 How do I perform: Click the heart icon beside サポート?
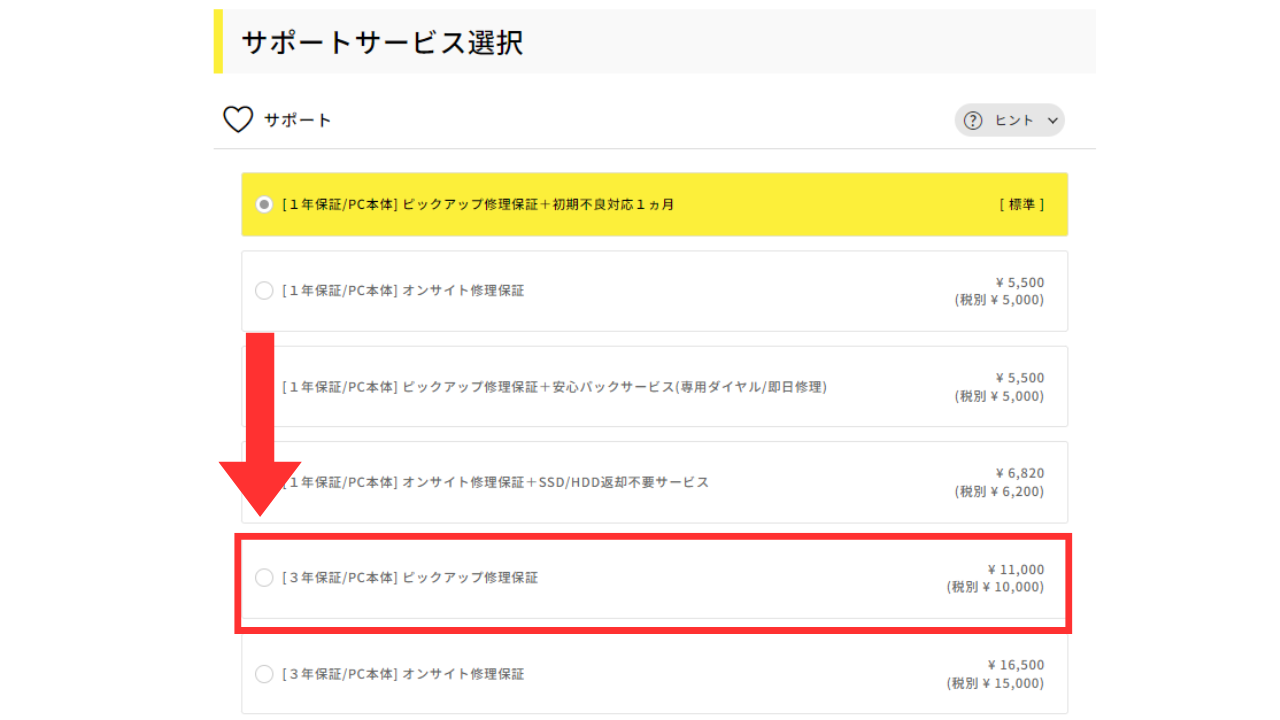[x=238, y=120]
